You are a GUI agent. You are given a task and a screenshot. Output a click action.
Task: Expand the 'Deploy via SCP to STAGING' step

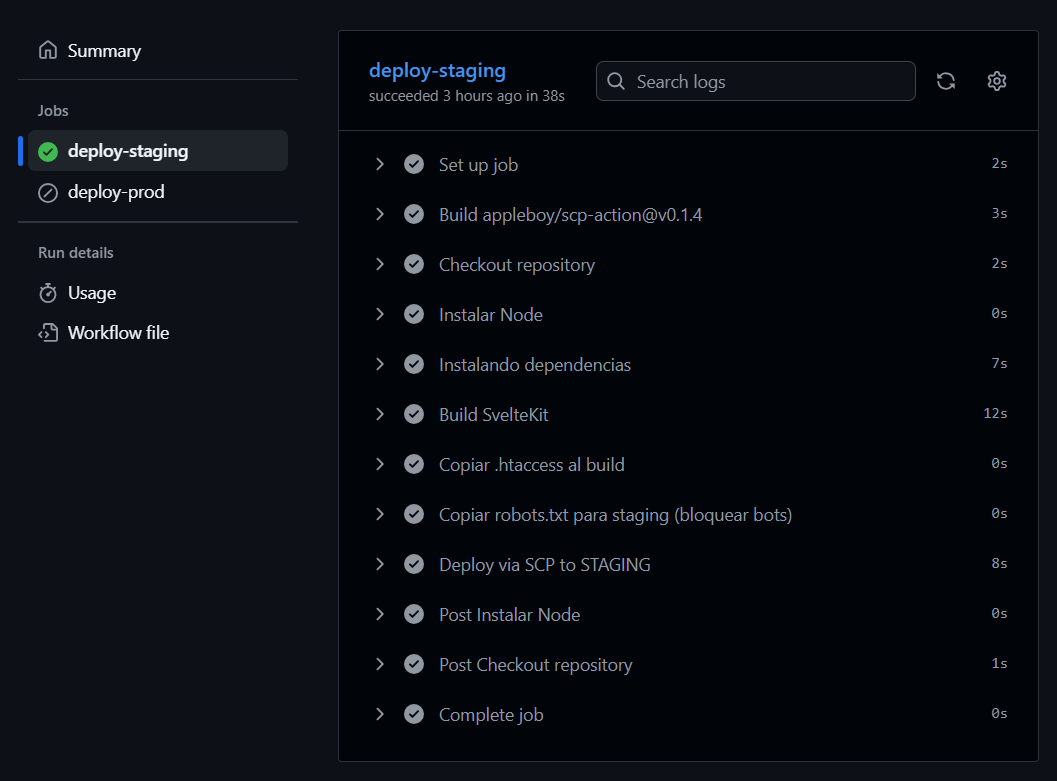[380, 563]
